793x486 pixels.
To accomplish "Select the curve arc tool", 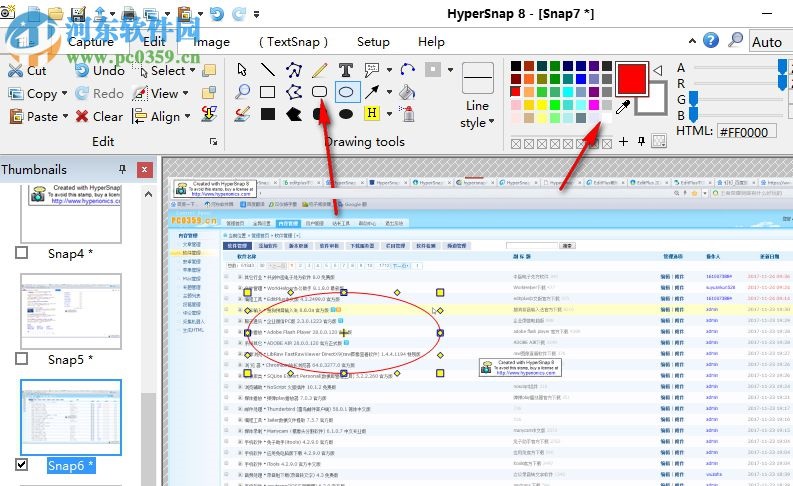I will pyautogui.click(x=407, y=69).
